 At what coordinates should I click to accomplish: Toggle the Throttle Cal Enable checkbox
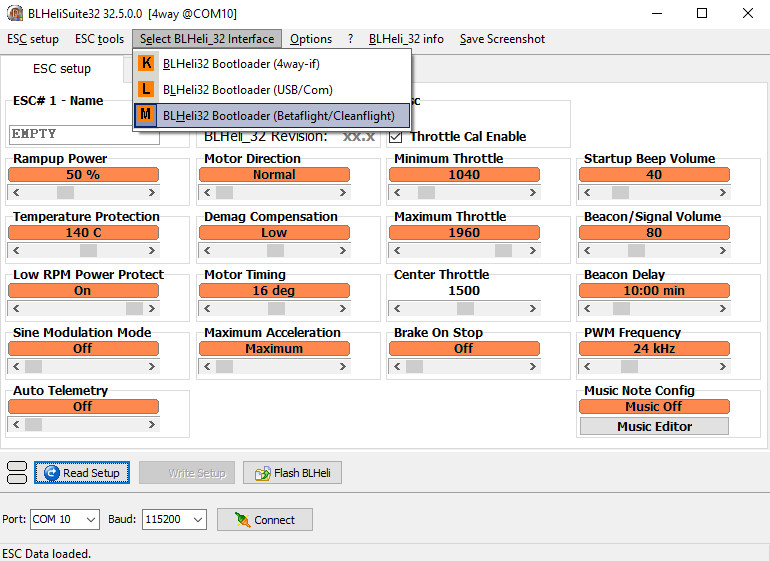pos(396,137)
